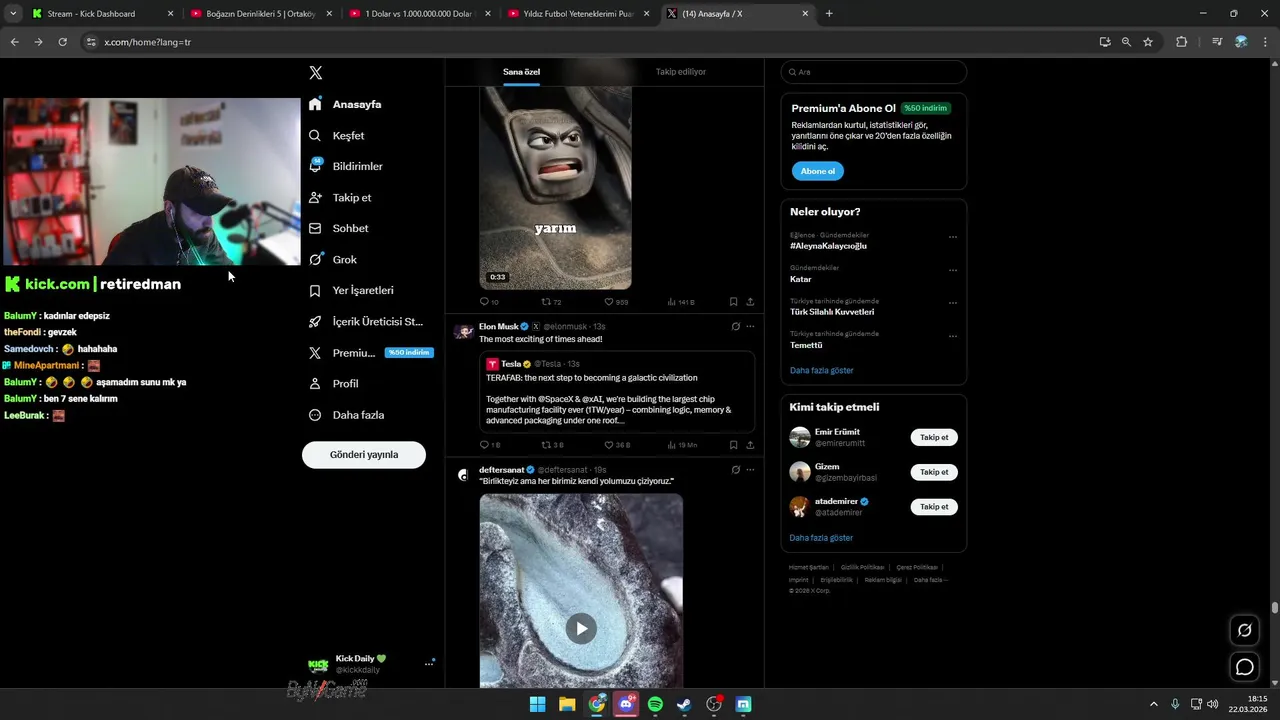Open a new browser tab

[829, 14]
